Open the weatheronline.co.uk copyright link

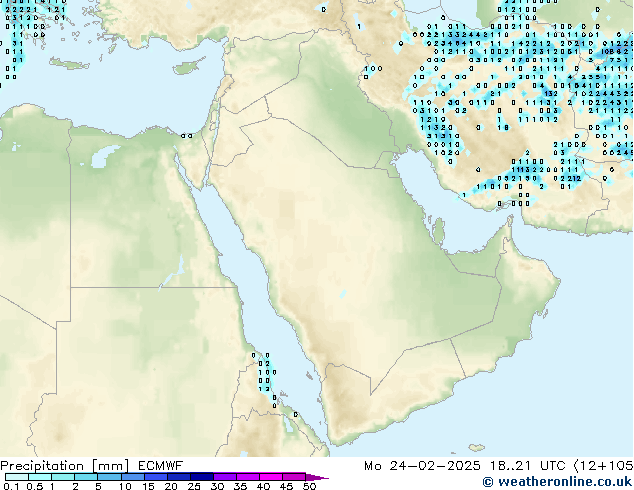pos(556,482)
